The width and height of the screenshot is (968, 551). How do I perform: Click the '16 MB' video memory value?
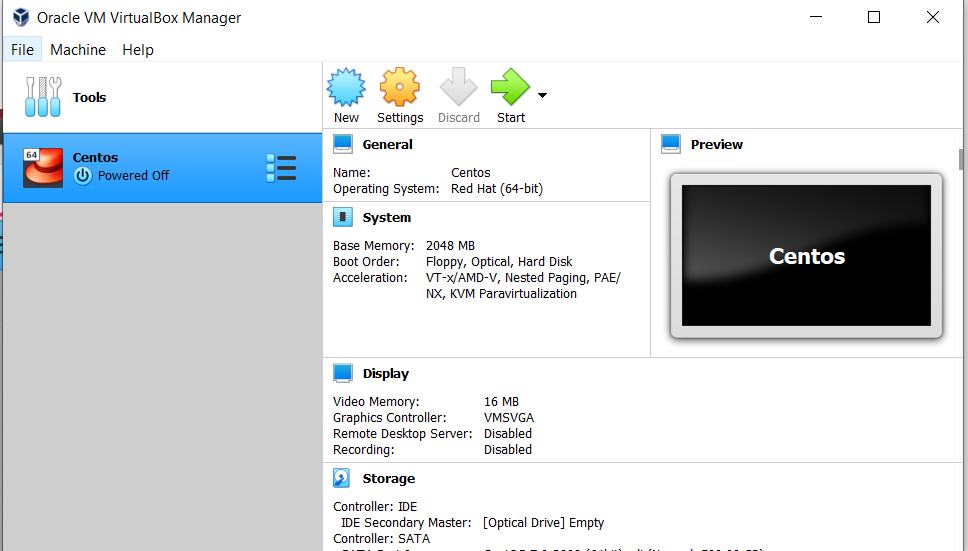pyautogui.click(x=501, y=402)
